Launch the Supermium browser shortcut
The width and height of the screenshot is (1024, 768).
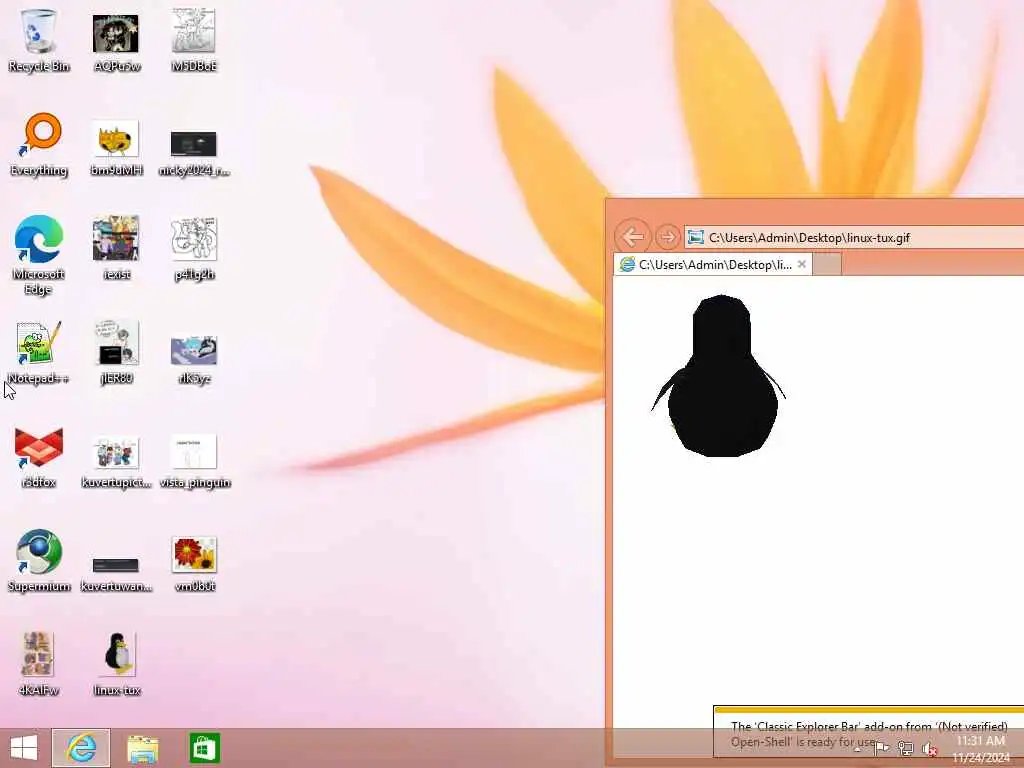pyautogui.click(x=39, y=560)
